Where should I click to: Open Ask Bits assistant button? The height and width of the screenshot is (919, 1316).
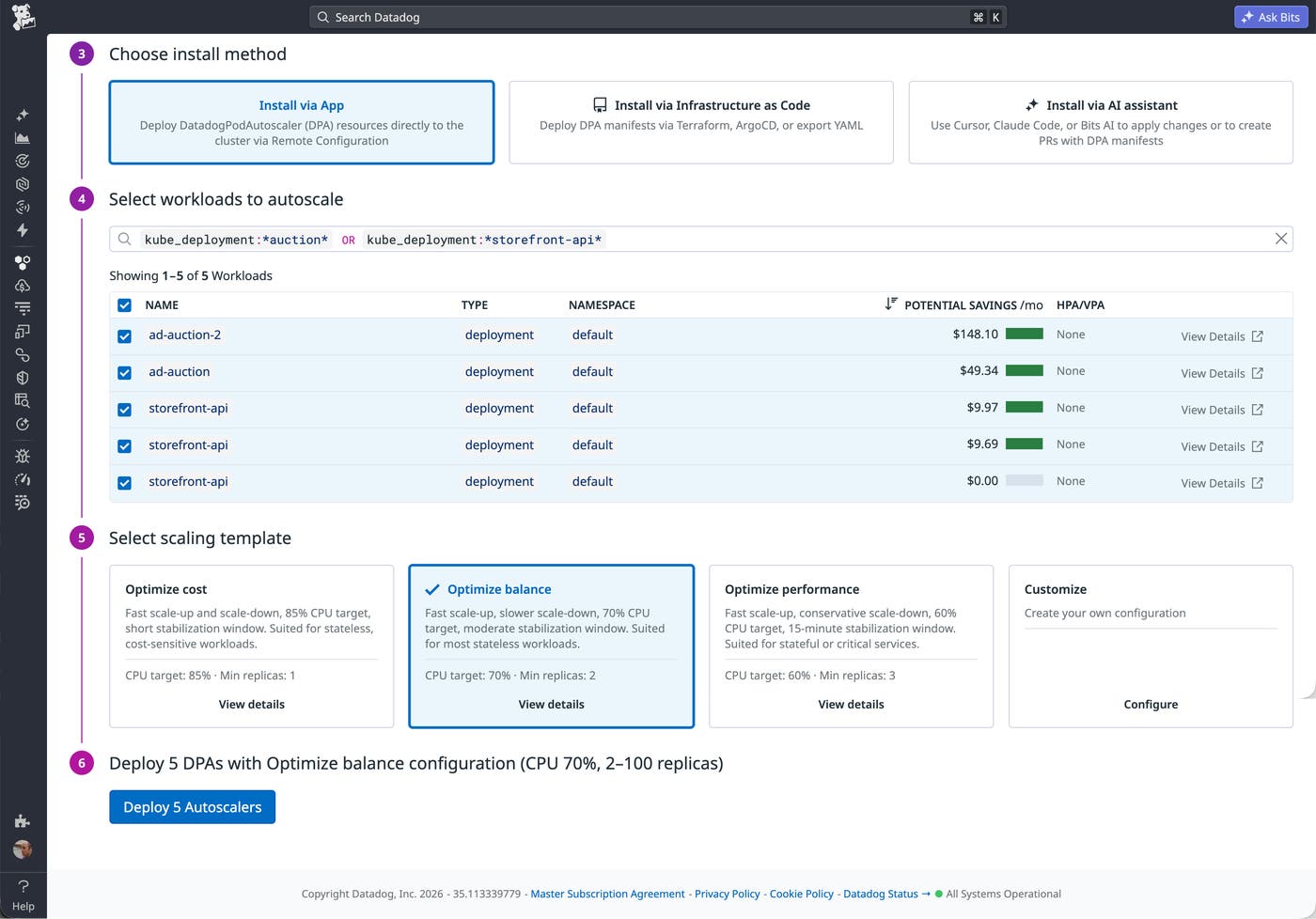1271,17
